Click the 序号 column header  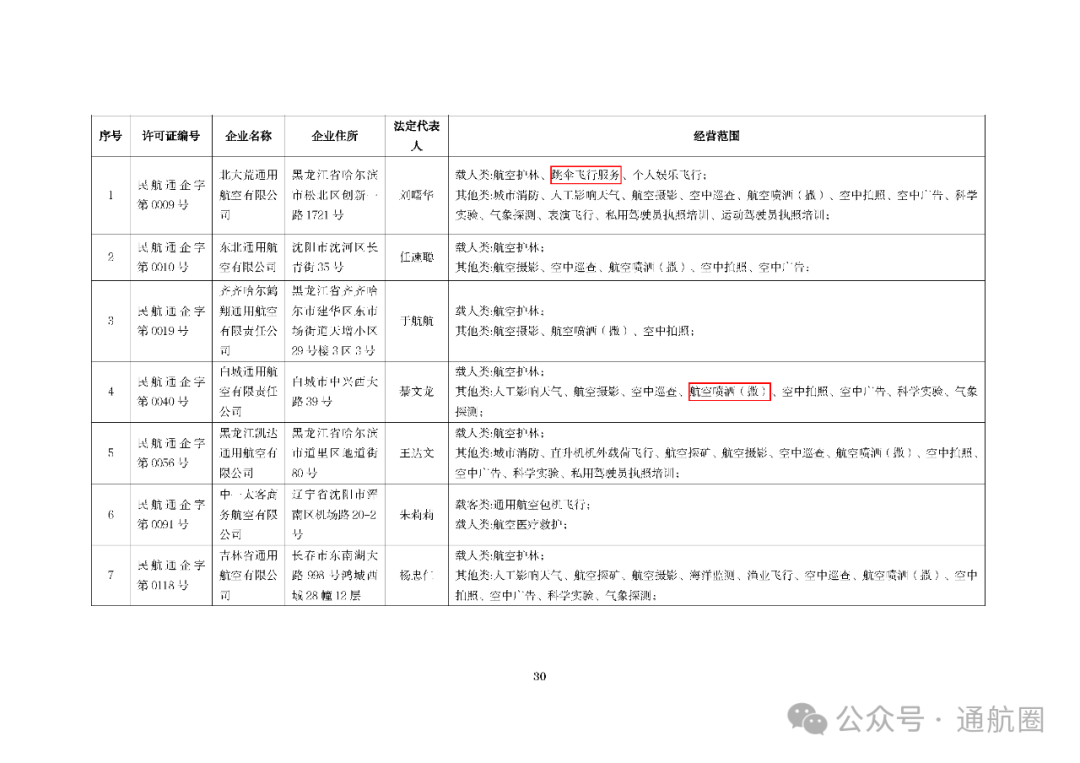110,136
